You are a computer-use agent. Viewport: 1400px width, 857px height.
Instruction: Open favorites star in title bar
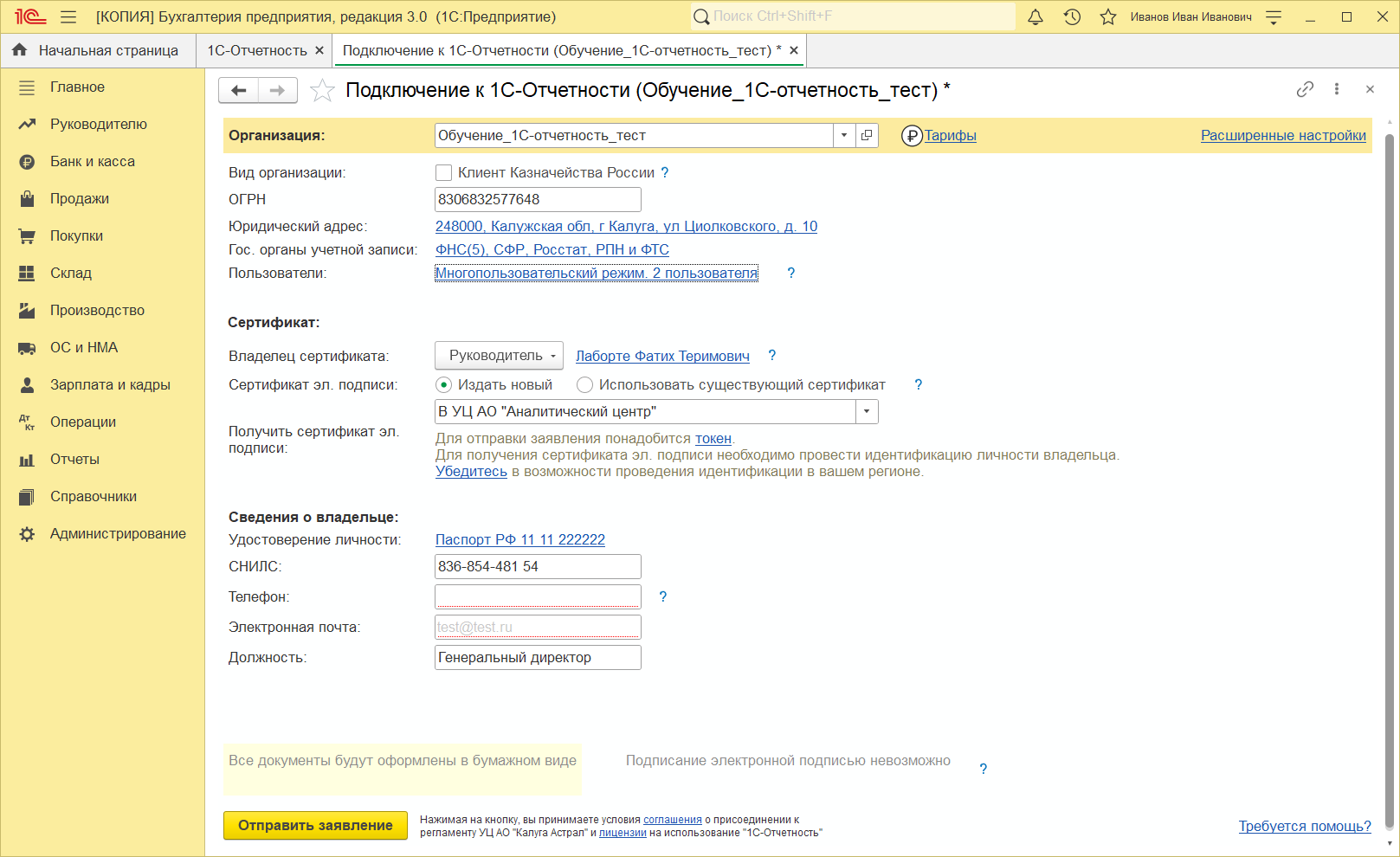point(1108,16)
